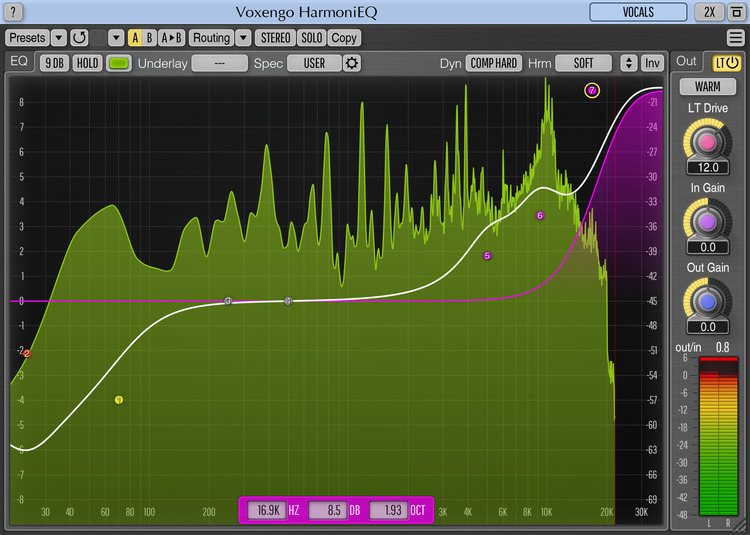Switch to state B
The width and height of the screenshot is (750, 535).
point(149,38)
